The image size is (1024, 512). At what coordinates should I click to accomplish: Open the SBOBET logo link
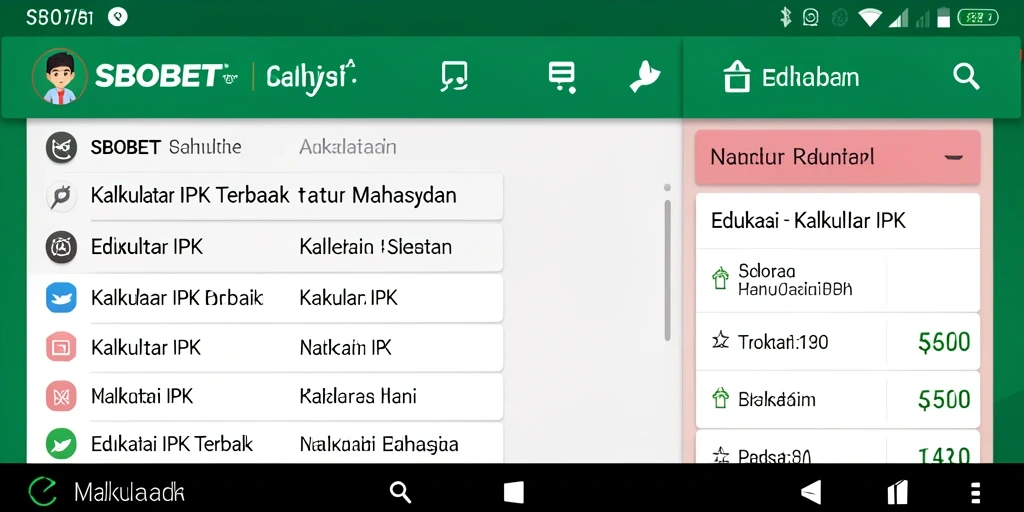tap(167, 76)
